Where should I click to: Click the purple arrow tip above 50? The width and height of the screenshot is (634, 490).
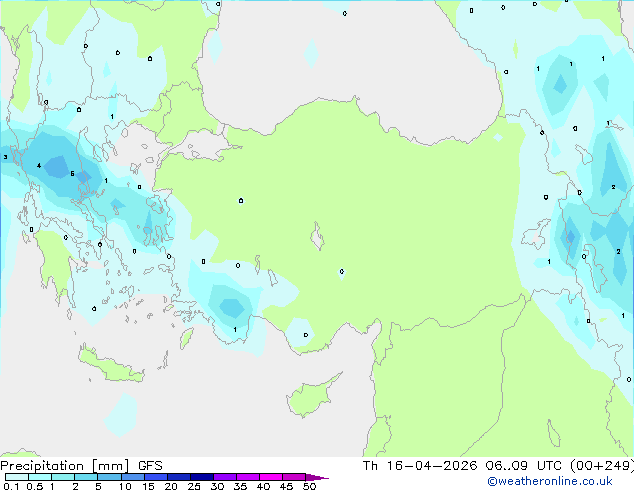tap(317, 477)
